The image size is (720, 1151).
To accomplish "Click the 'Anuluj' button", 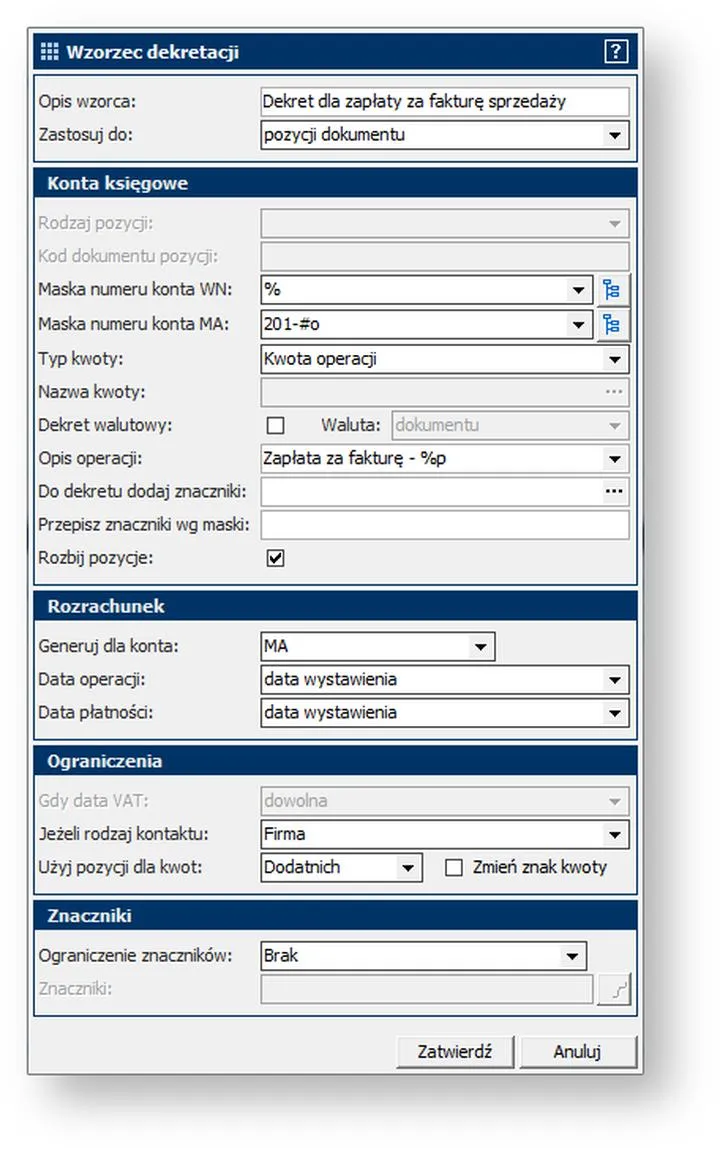I will coord(576,1052).
